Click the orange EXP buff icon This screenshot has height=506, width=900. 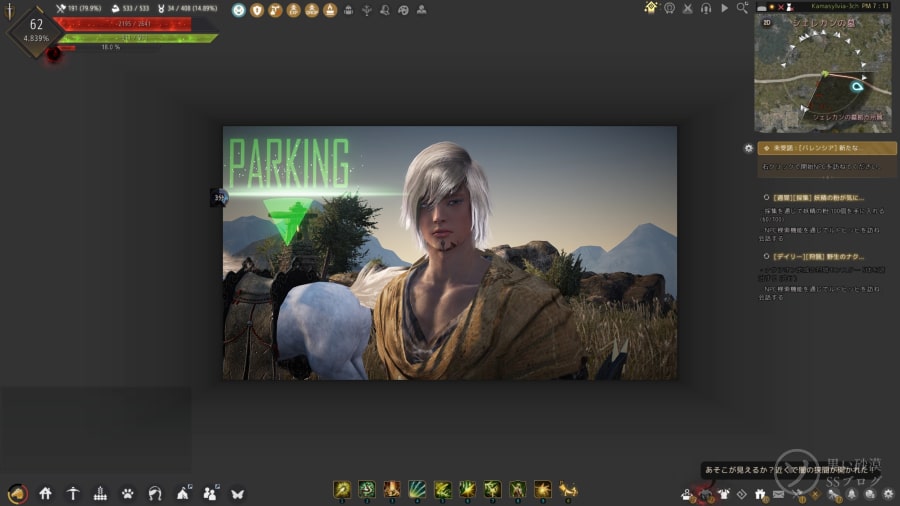[x=293, y=10]
